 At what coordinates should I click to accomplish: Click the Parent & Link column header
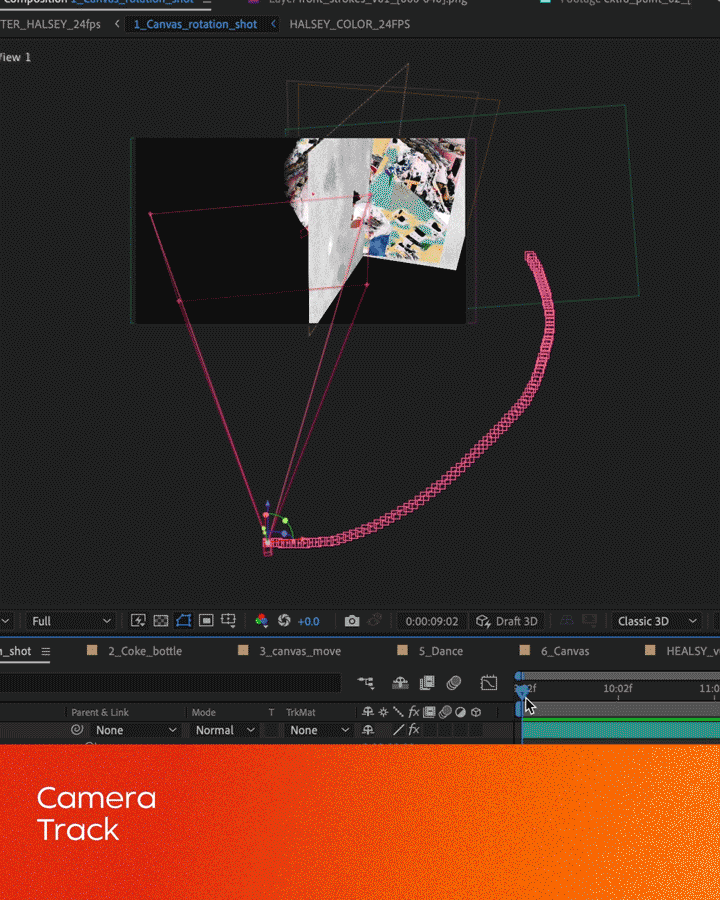point(100,712)
